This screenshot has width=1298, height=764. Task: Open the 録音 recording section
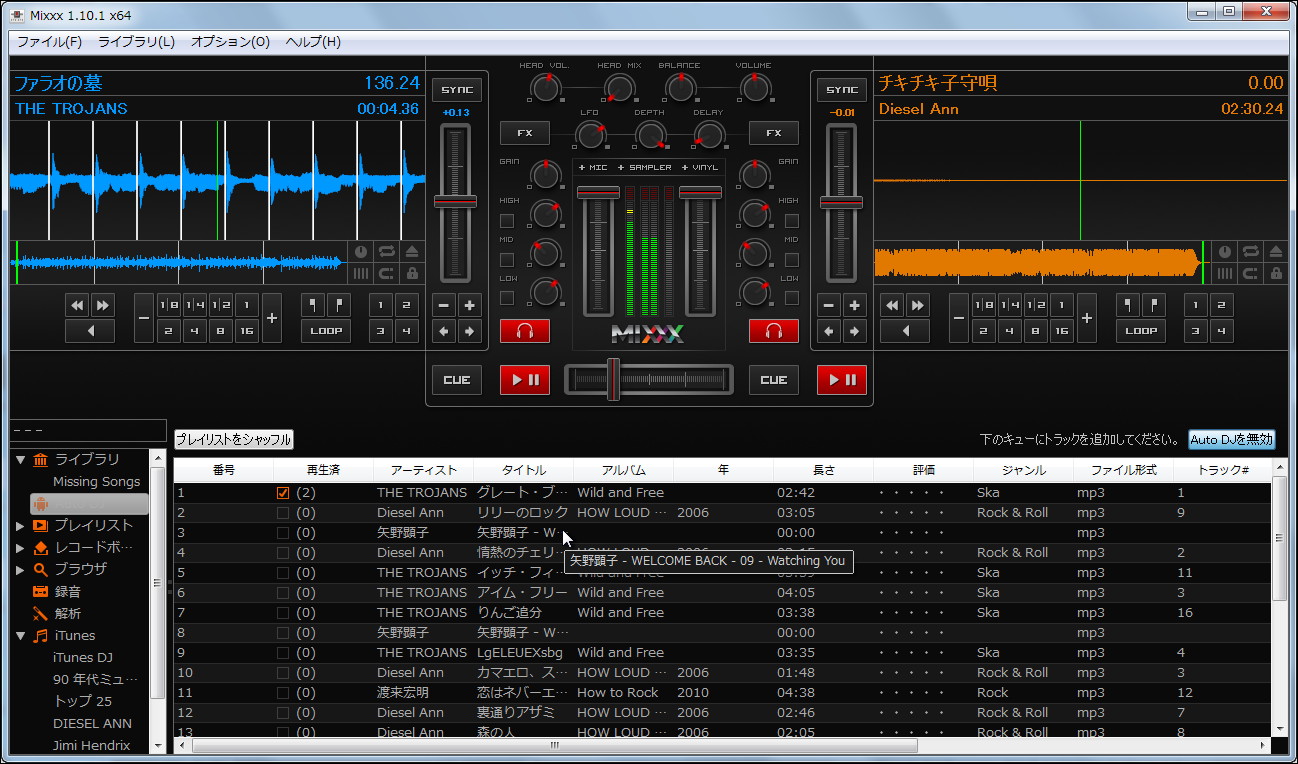pos(68,591)
